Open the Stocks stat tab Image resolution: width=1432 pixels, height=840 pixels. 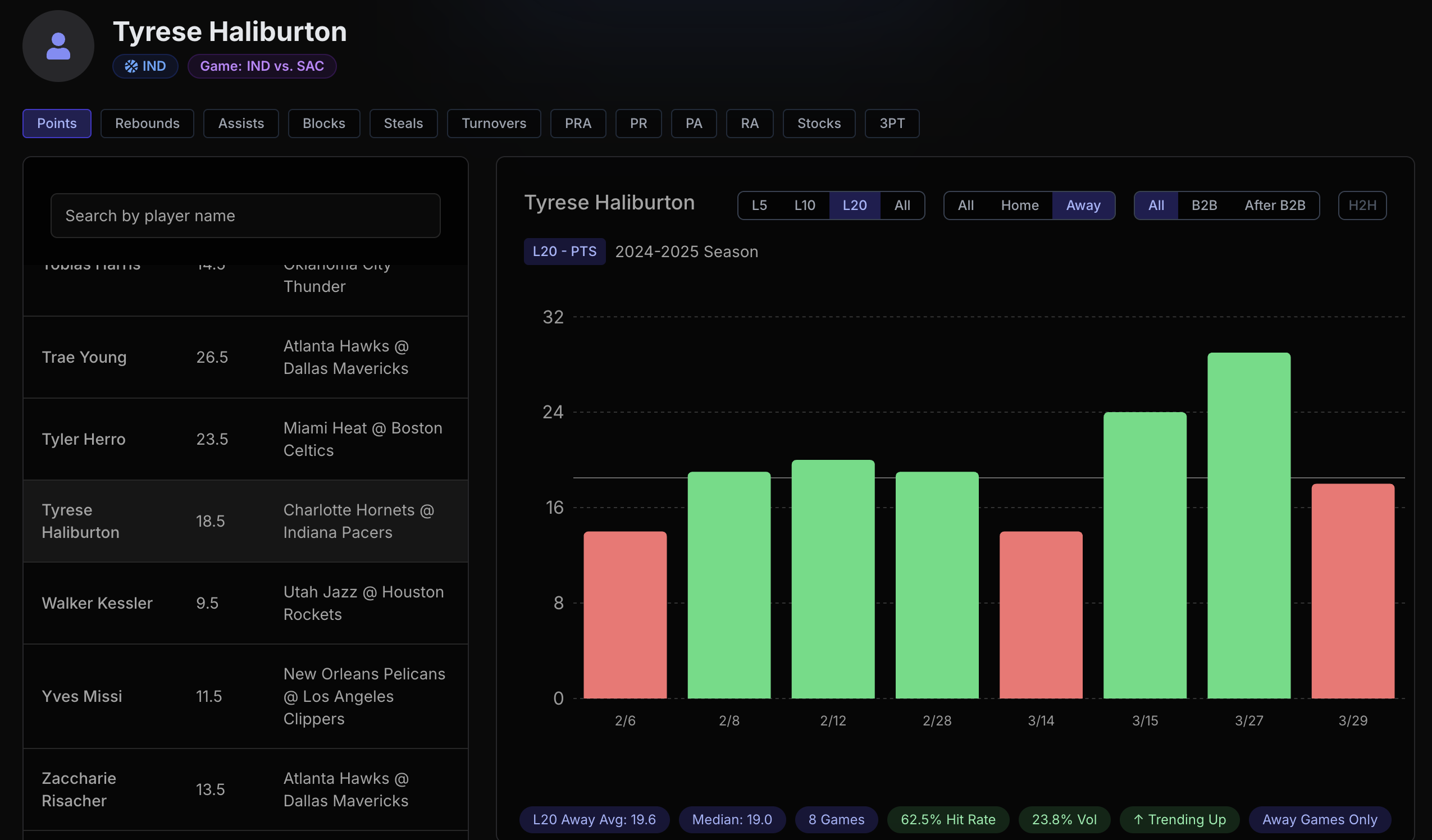coord(819,124)
